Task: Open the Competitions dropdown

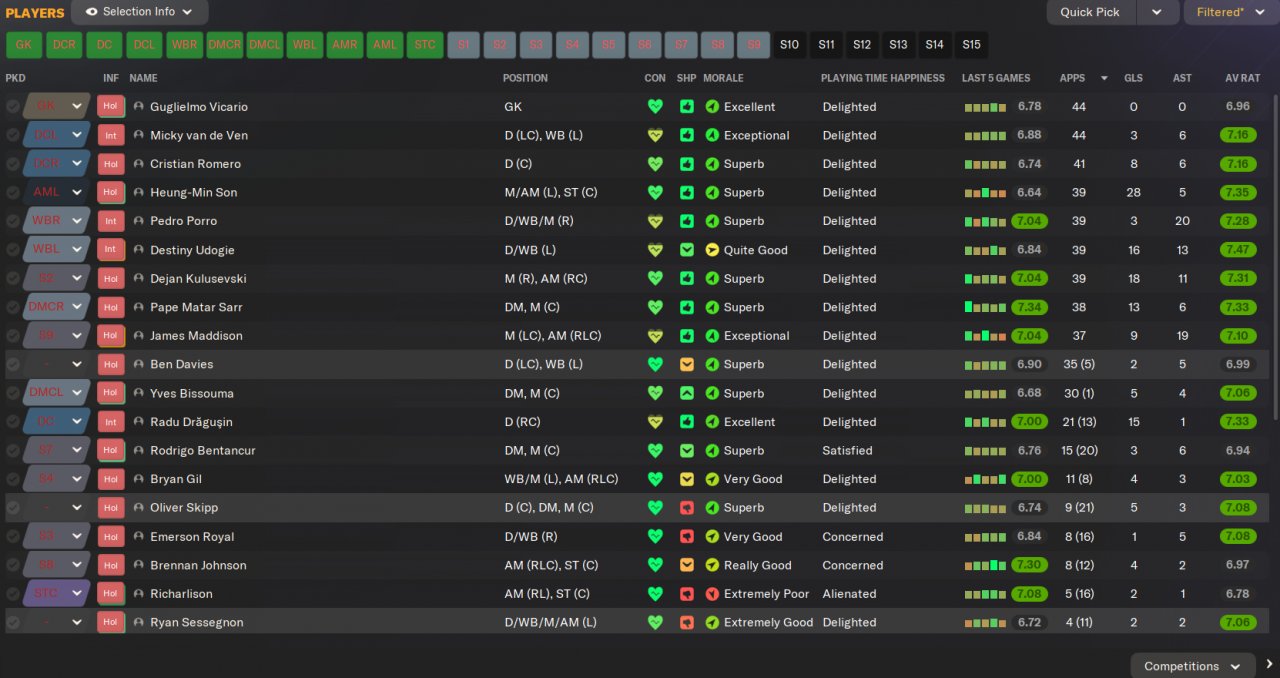Action: tap(1192, 666)
